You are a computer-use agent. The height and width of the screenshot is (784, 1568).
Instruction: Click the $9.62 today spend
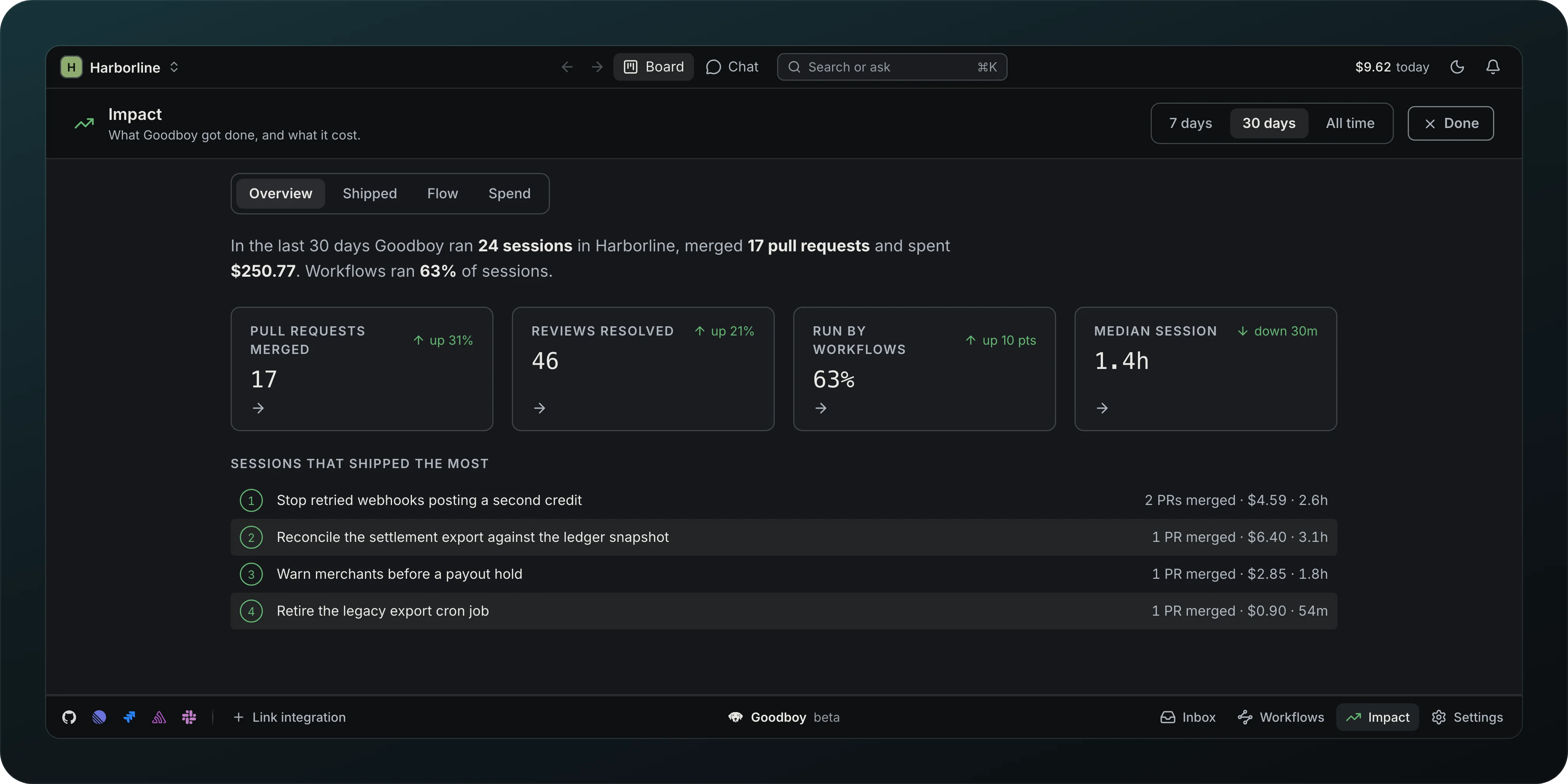click(1392, 67)
